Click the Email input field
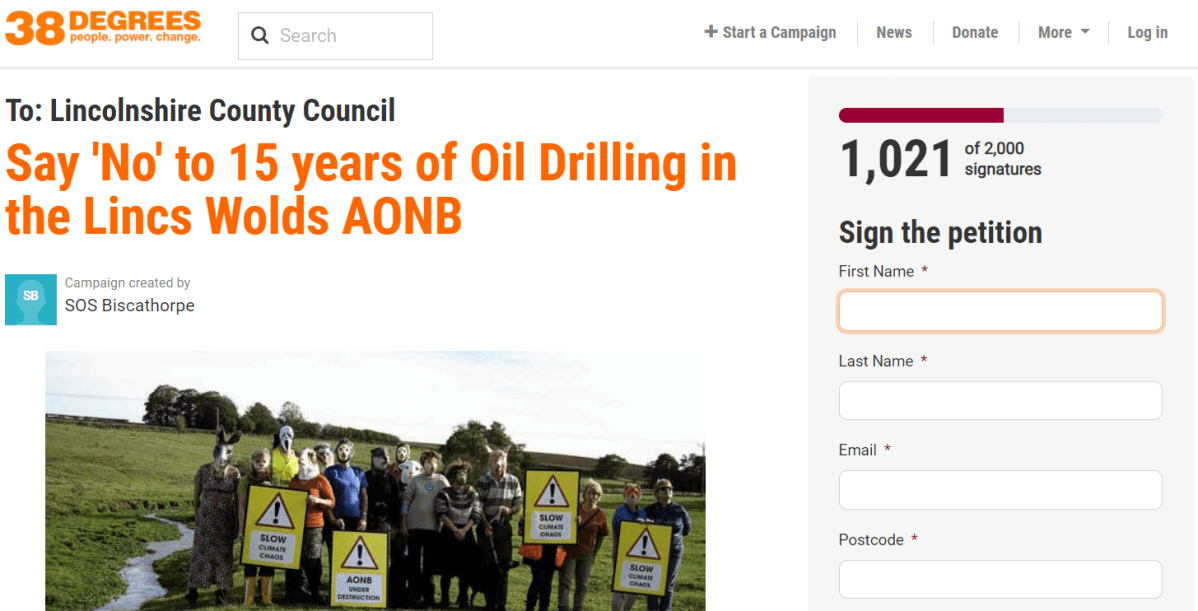1198x611 pixels. pos(1000,490)
